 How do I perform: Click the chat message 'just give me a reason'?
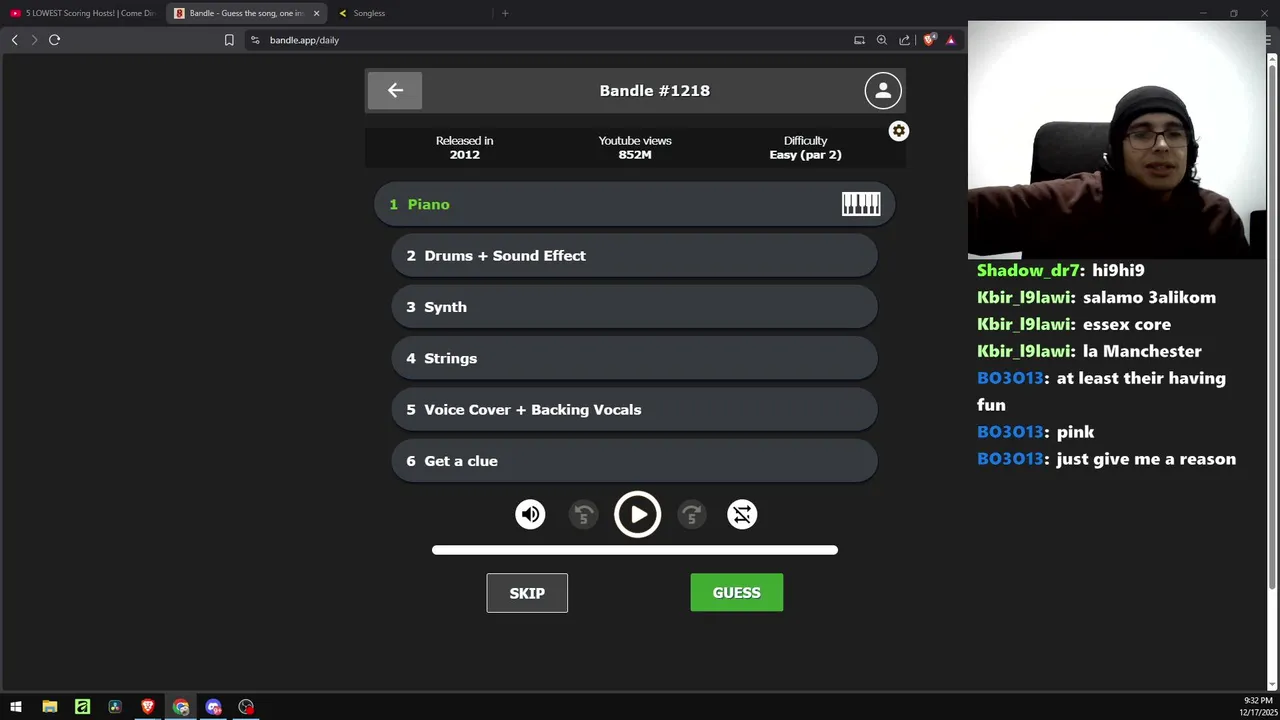(1146, 459)
